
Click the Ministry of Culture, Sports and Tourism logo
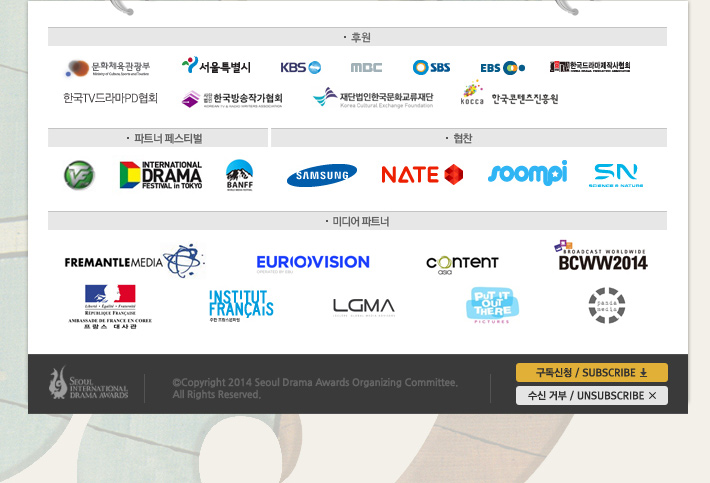click(108, 68)
